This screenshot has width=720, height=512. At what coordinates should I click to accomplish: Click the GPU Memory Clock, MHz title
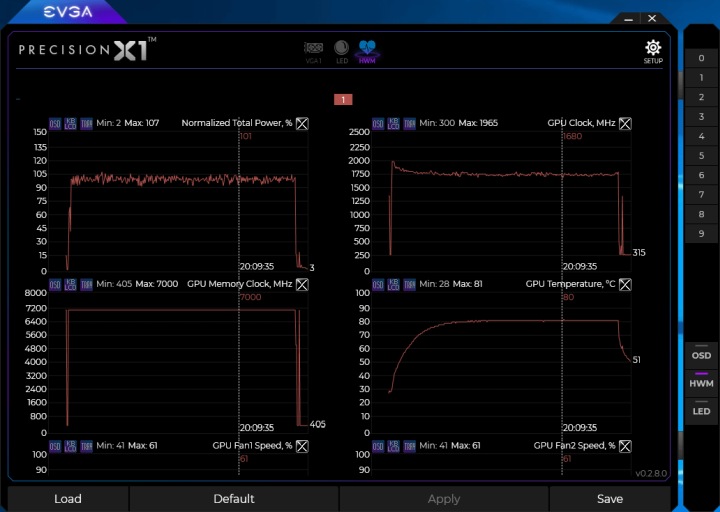[x=239, y=284]
